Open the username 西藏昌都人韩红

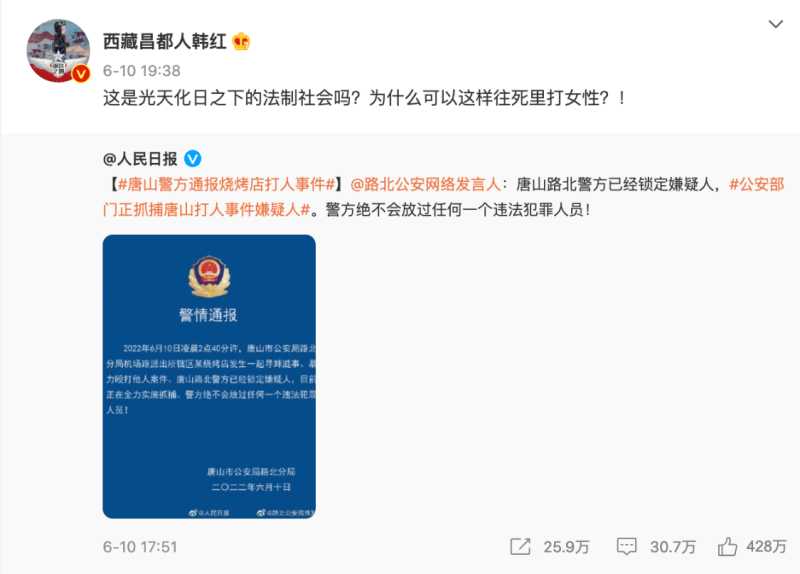(x=165, y=41)
